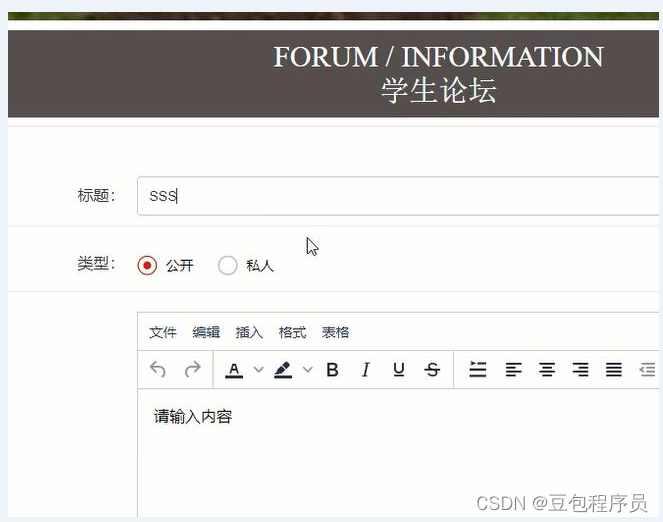
Task: Click the 标题 label
Action: (96, 196)
